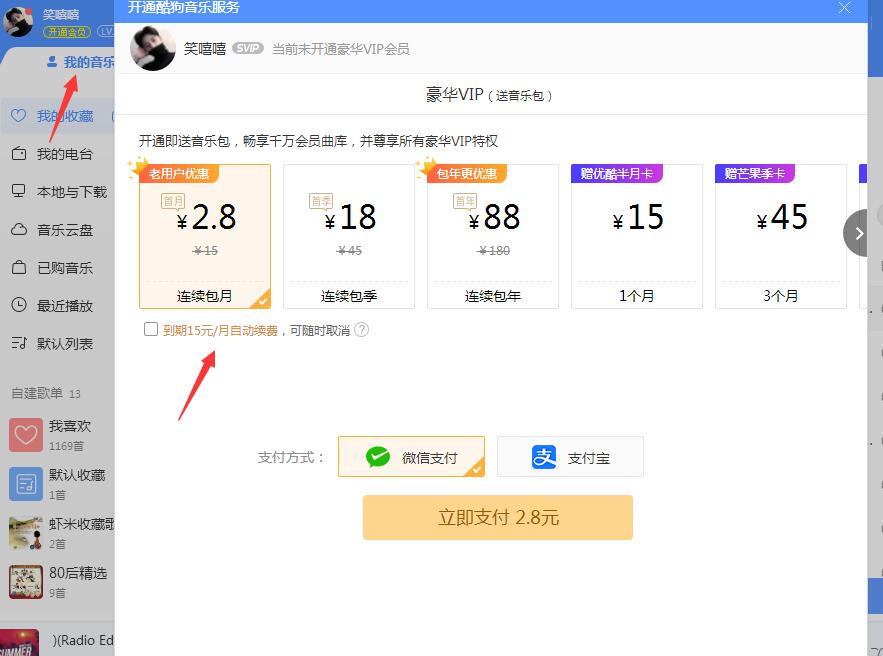Click the now-playing album cover at bottom
Image resolution: width=883 pixels, height=656 pixels.
coord(19,643)
